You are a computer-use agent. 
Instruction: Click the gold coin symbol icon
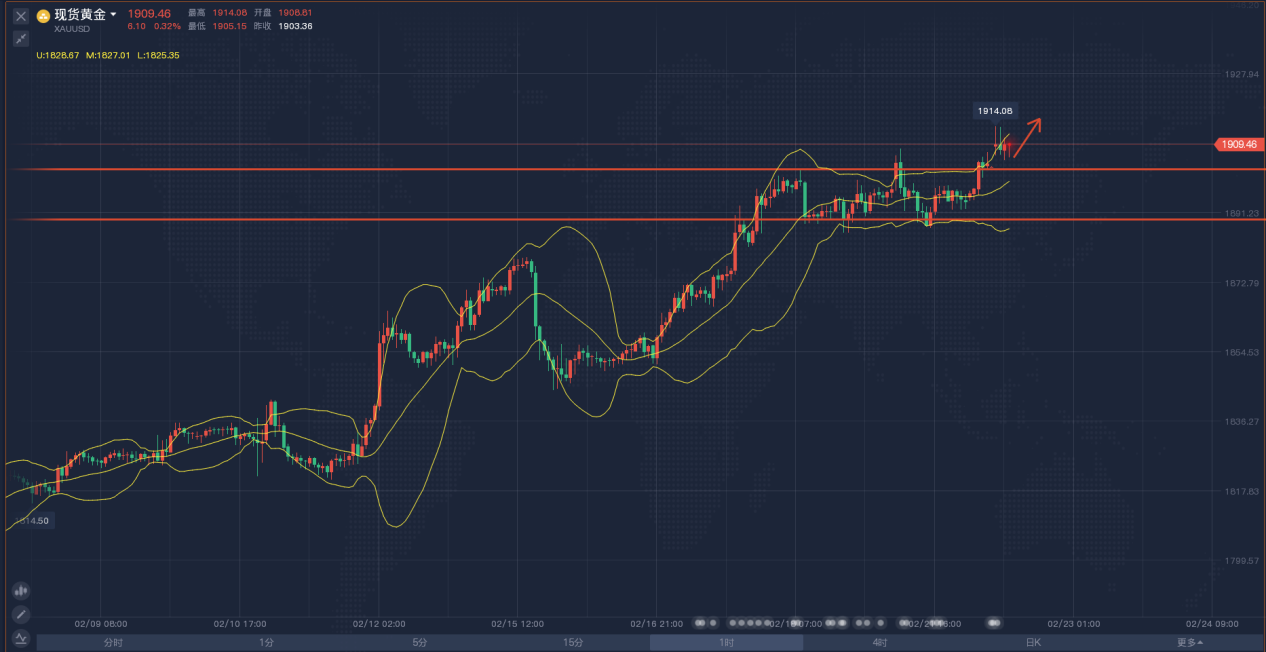43,16
